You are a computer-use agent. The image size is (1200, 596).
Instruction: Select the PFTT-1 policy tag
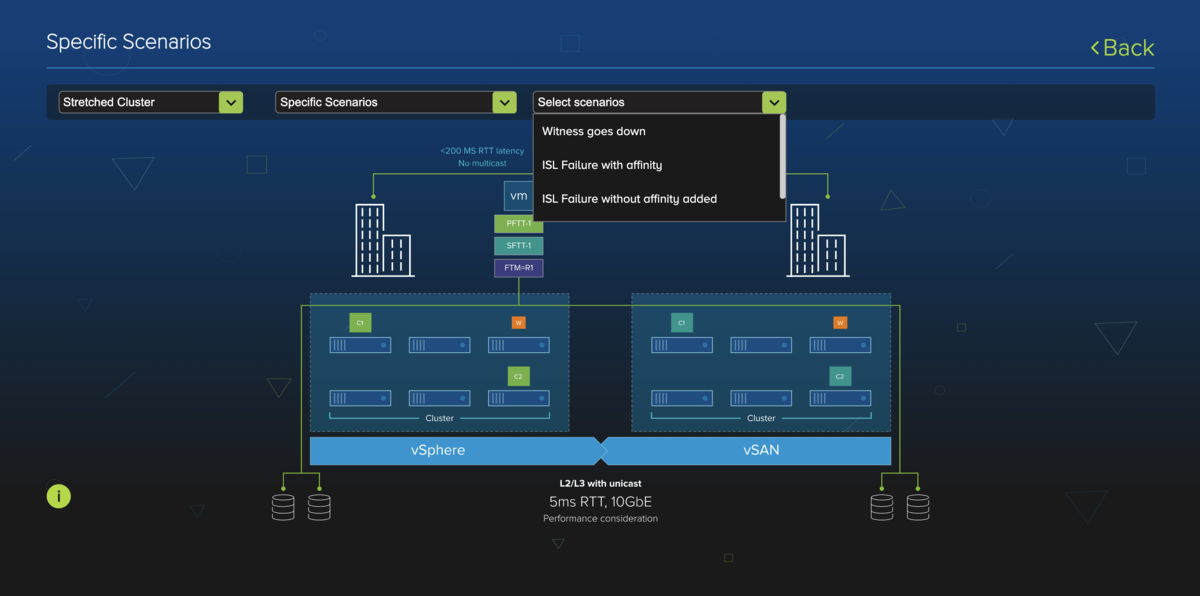pos(518,224)
